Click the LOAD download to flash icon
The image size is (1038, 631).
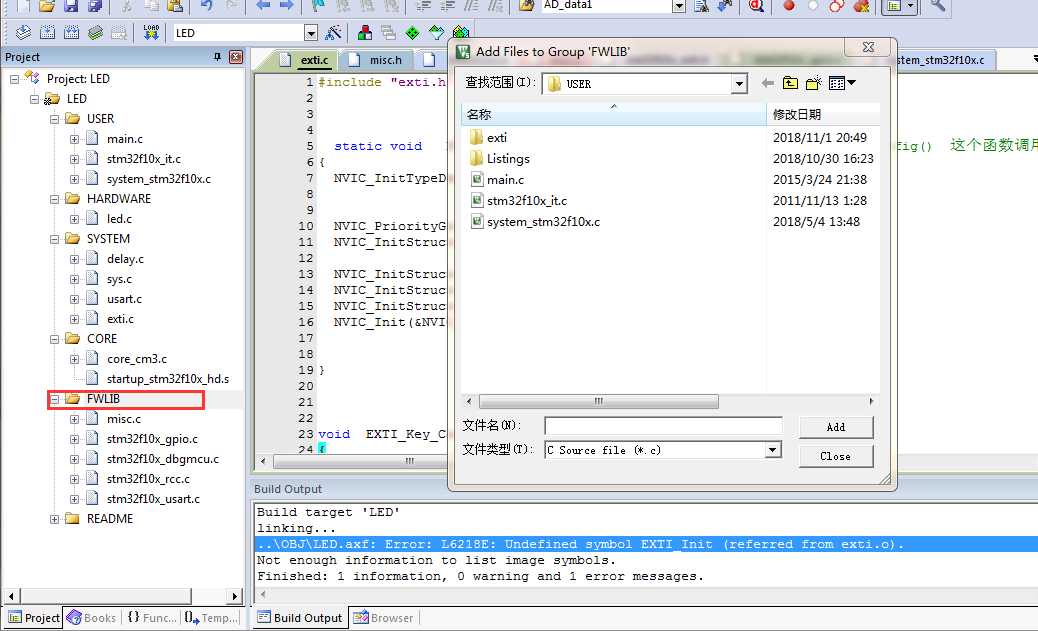tap(151, 32)
